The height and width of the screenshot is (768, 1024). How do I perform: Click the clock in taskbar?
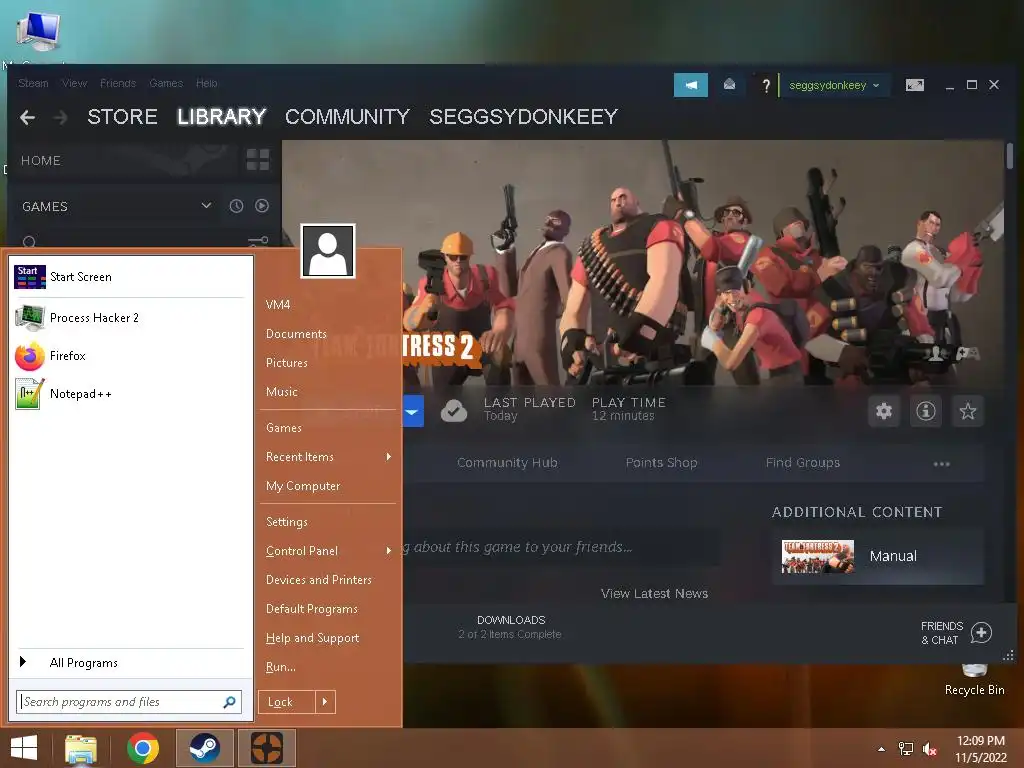[x=980, y=749]
